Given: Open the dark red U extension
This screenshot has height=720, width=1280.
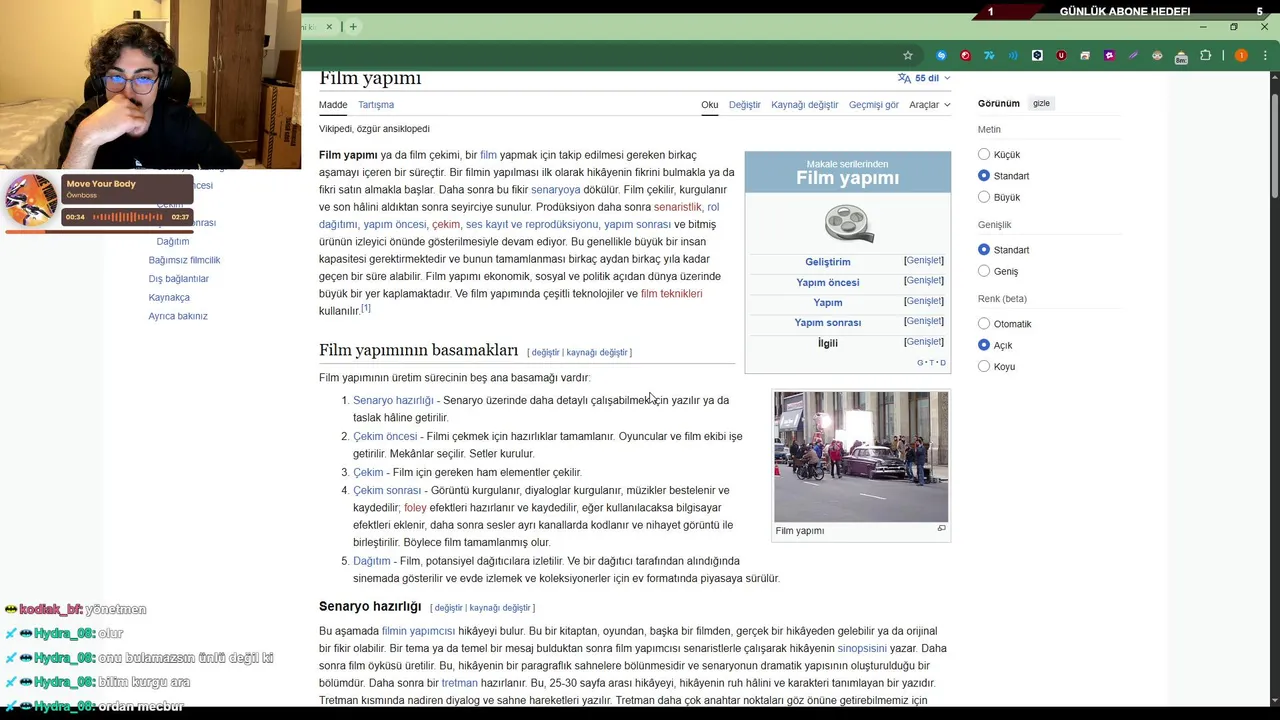Looking at the screenshot, I should pos(1061,56).
